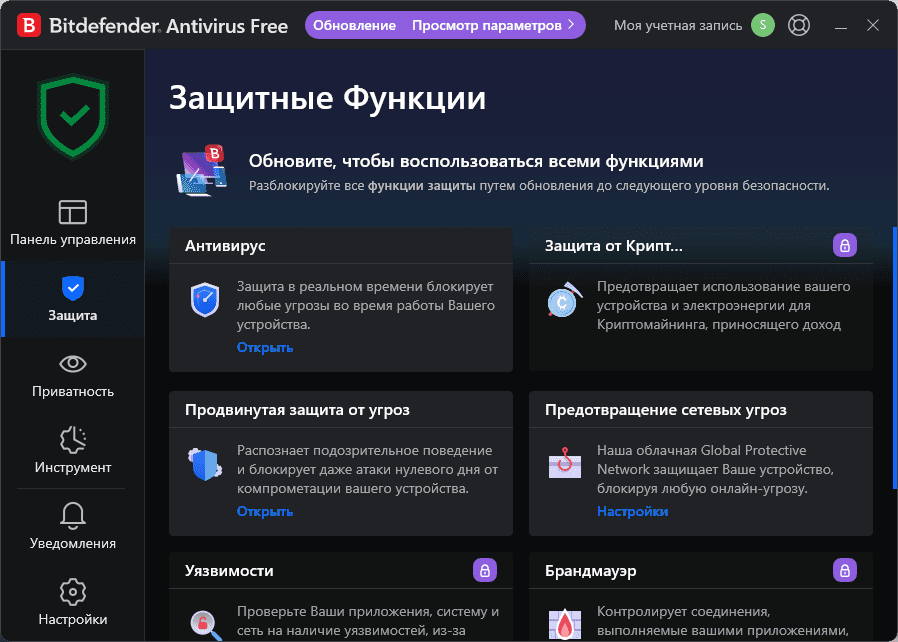
Task: Click the Обновите, чтобы воспользоваться всеми функциями banner
Action: tap(476, 162)
